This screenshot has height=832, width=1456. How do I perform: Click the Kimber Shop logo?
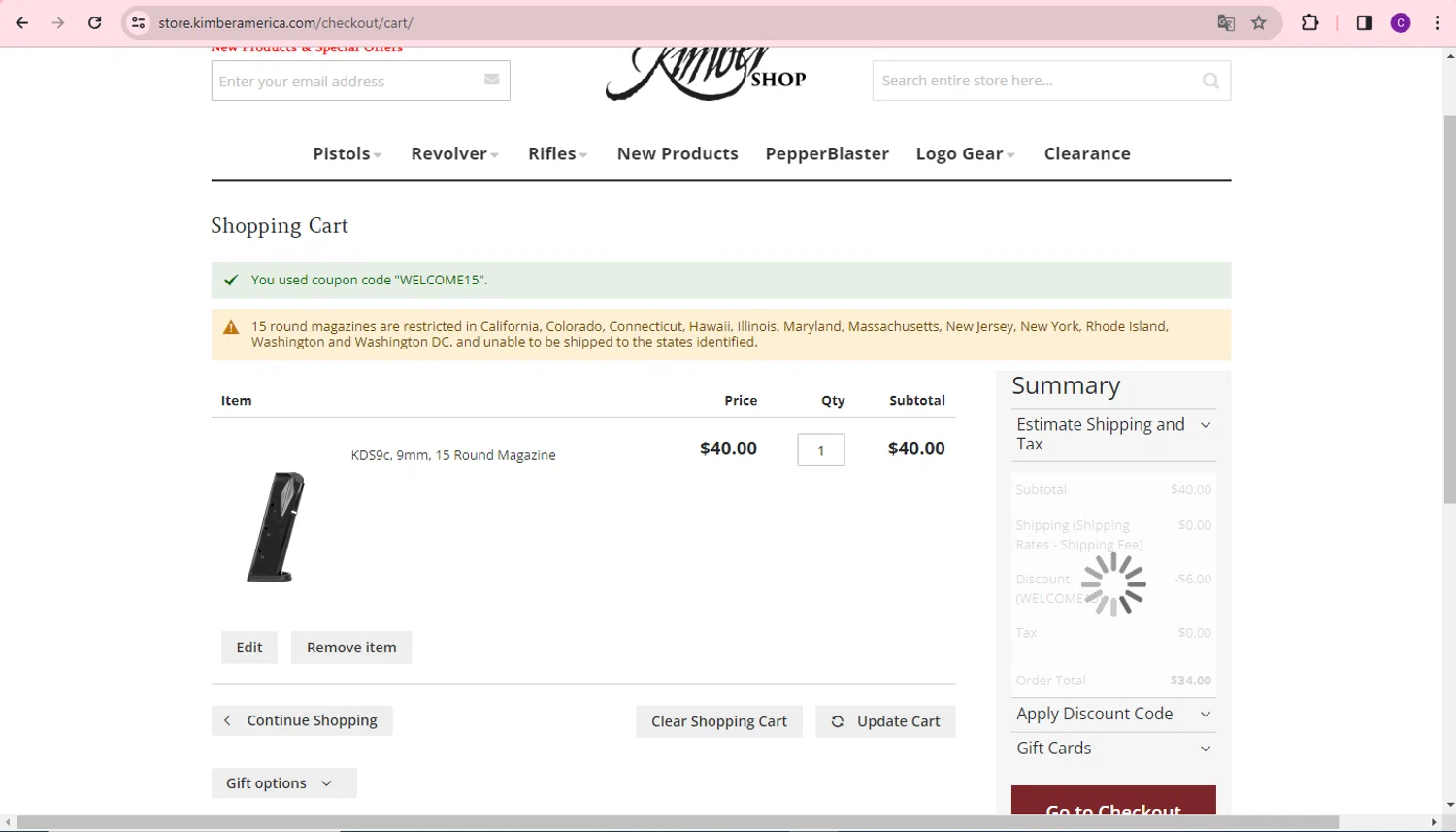[x=706, y=74]
